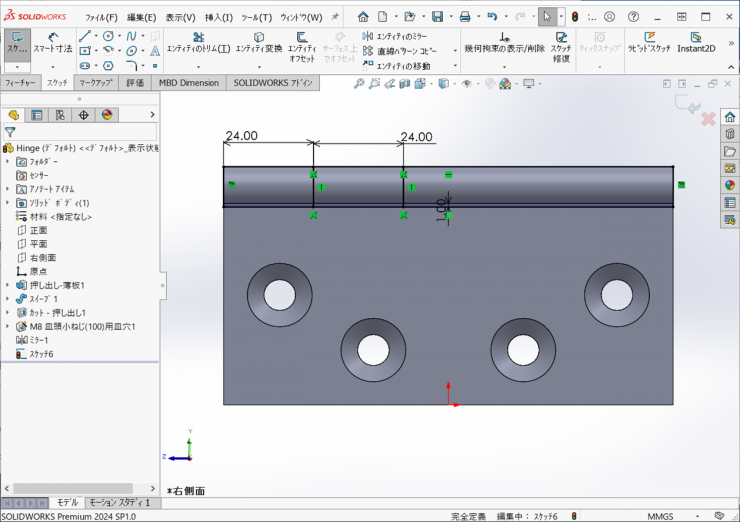Open the Appearances icon in the right task pane
Screen dimensions: 740x522
coord(729,184)
